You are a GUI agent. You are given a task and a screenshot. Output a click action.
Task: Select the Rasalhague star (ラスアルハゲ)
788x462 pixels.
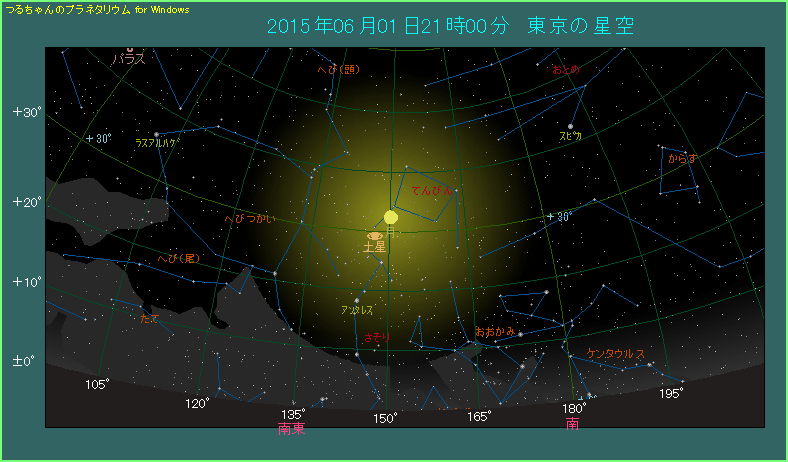pos(156,134)
